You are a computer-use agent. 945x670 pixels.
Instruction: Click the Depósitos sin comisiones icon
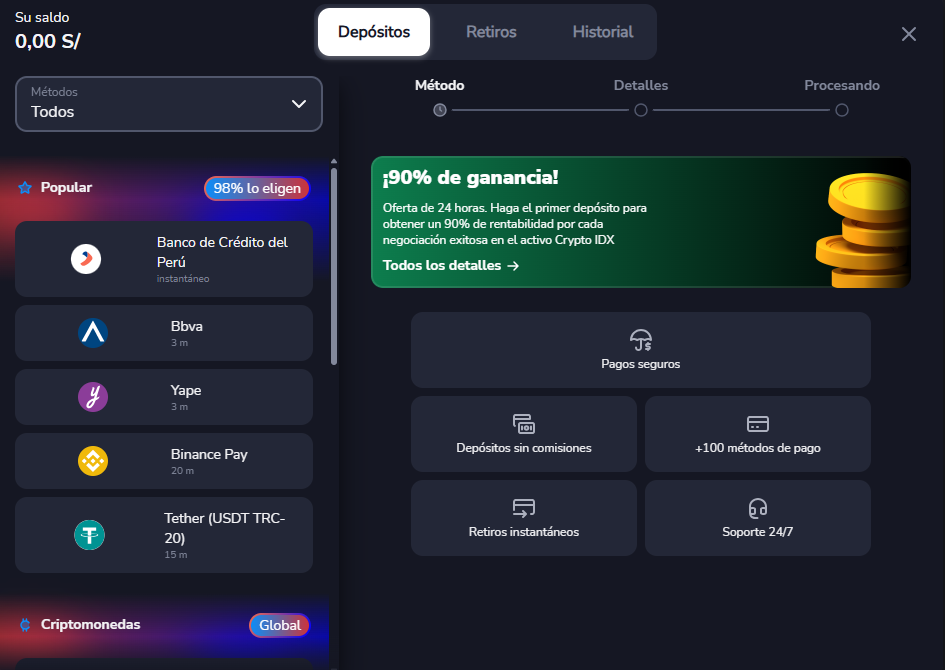coord(524,424)
